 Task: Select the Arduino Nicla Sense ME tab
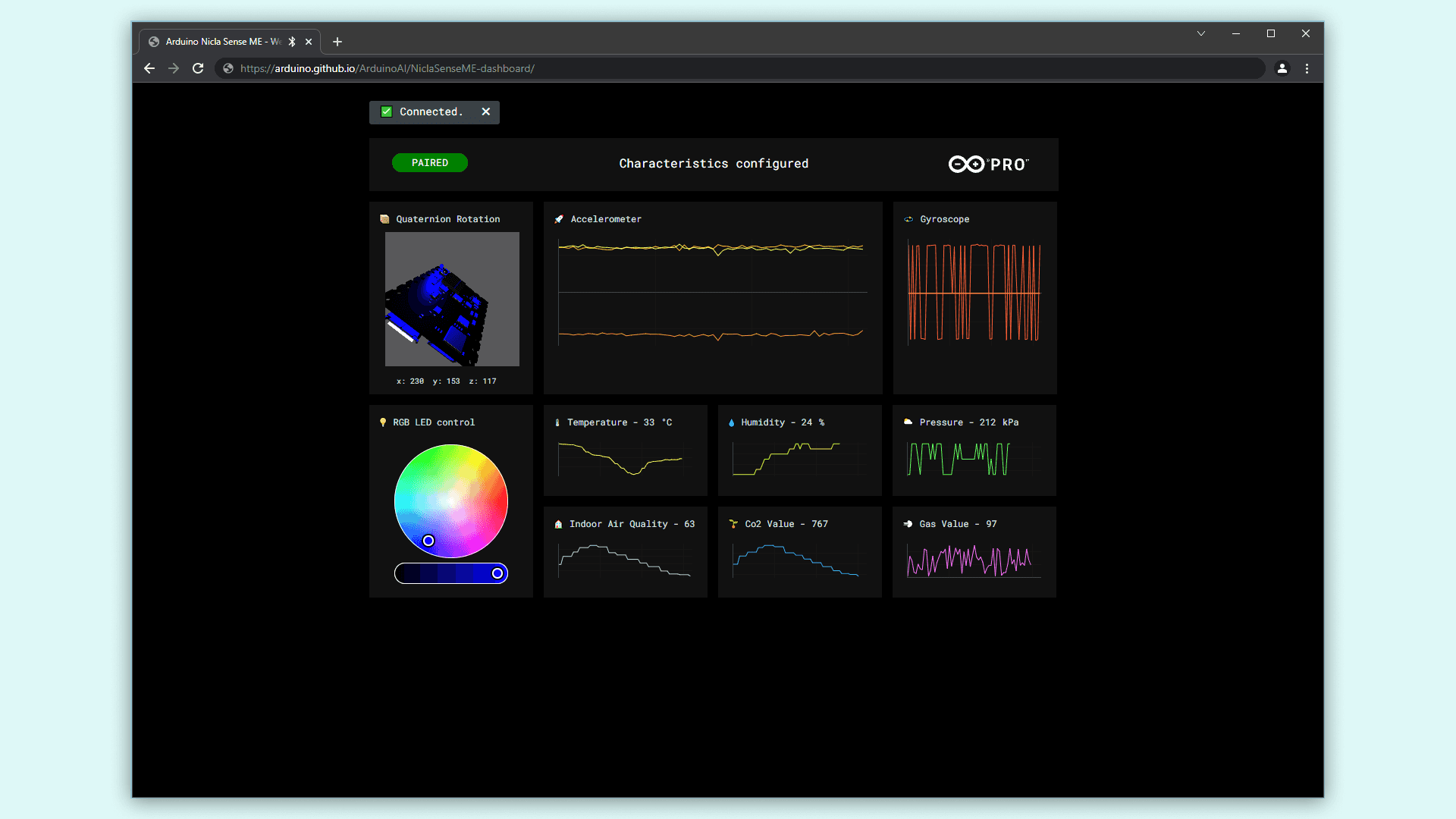(220, 42)
